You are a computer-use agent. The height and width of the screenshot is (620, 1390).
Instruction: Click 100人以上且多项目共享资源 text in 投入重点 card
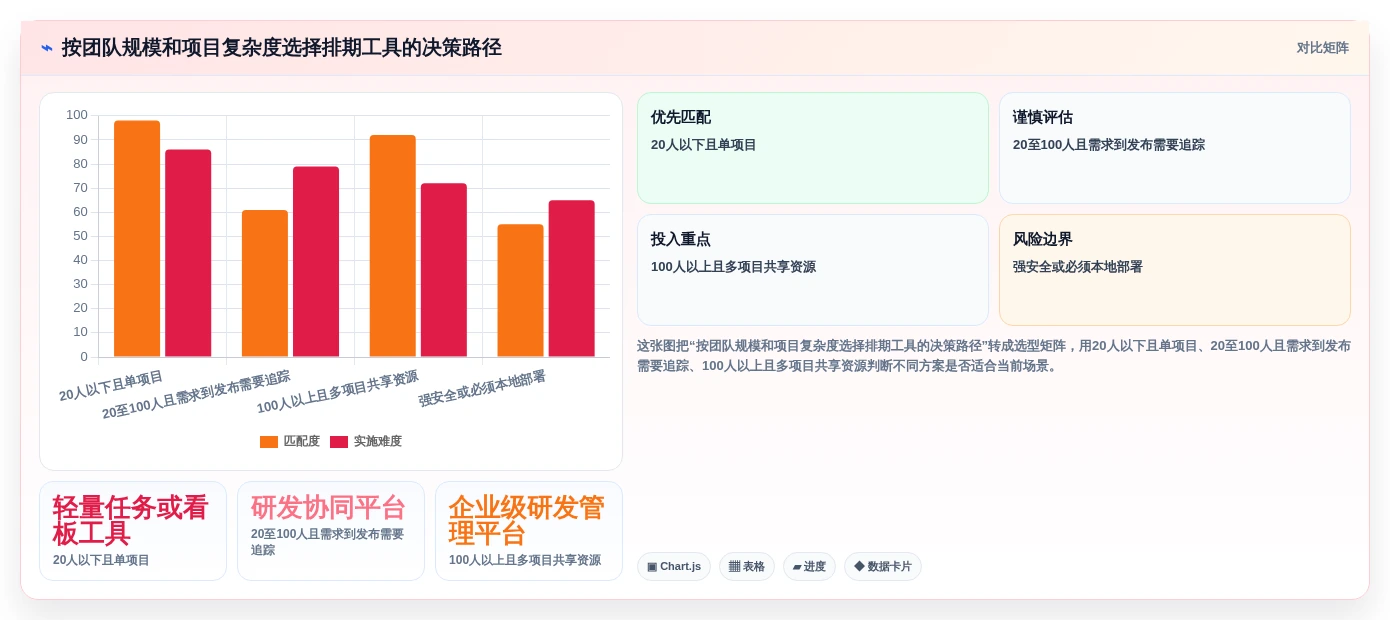click(733, 267)
